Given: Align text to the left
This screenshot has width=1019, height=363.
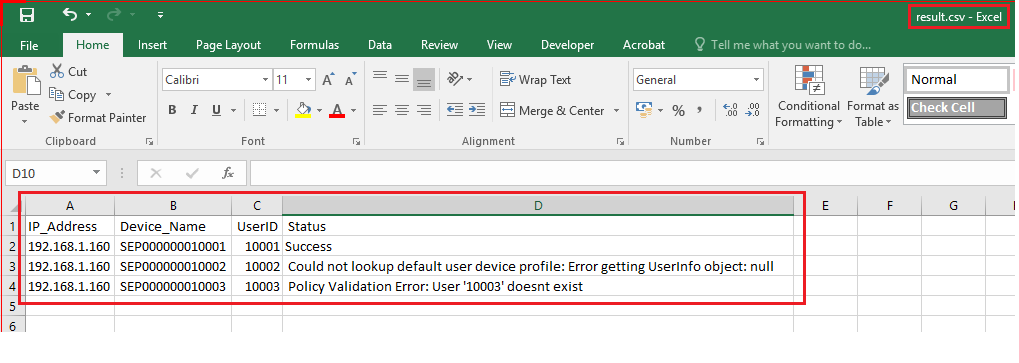Looking at the screenshot, I should pos(380,110).
